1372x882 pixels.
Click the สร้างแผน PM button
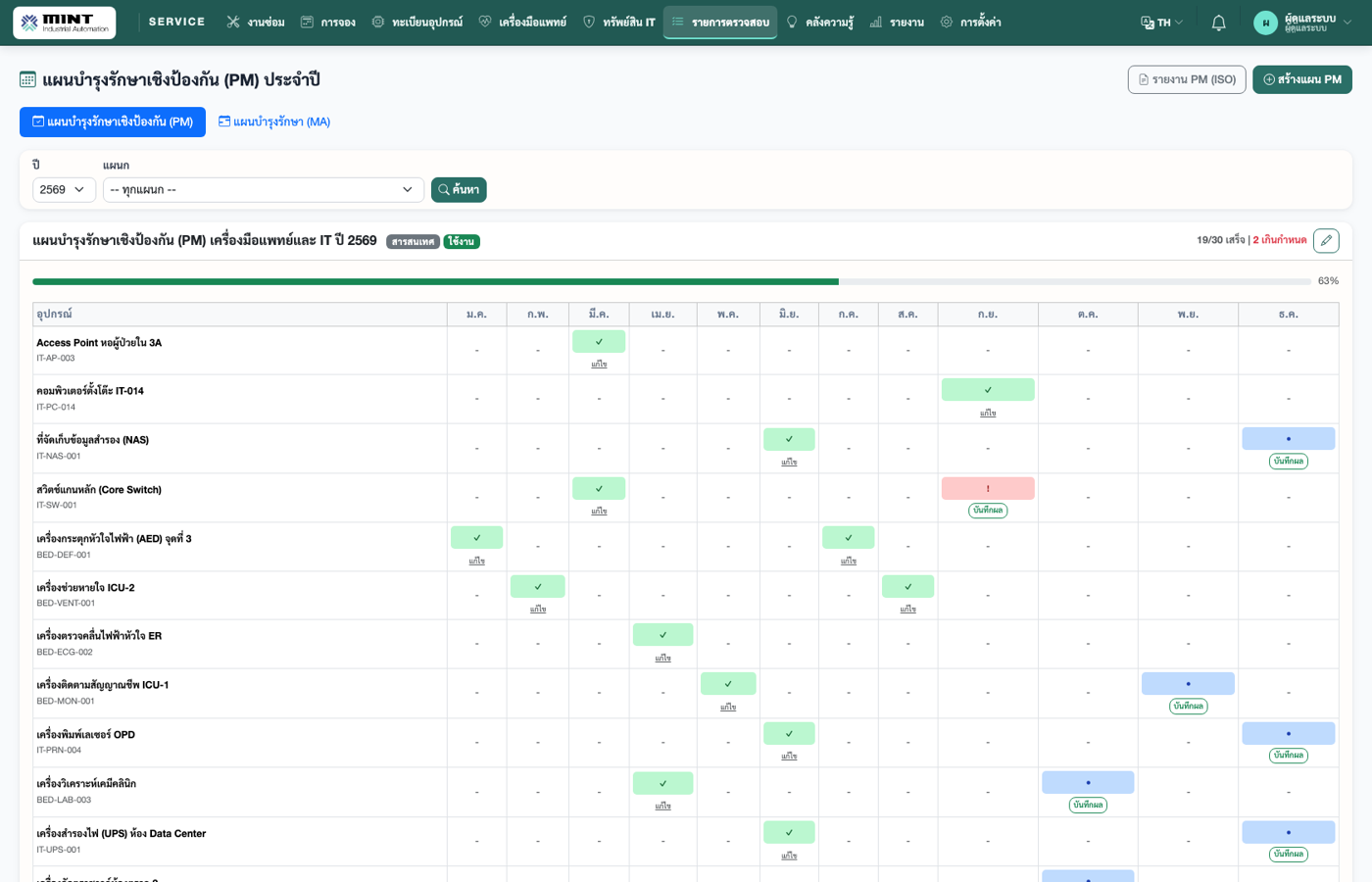1302,79
